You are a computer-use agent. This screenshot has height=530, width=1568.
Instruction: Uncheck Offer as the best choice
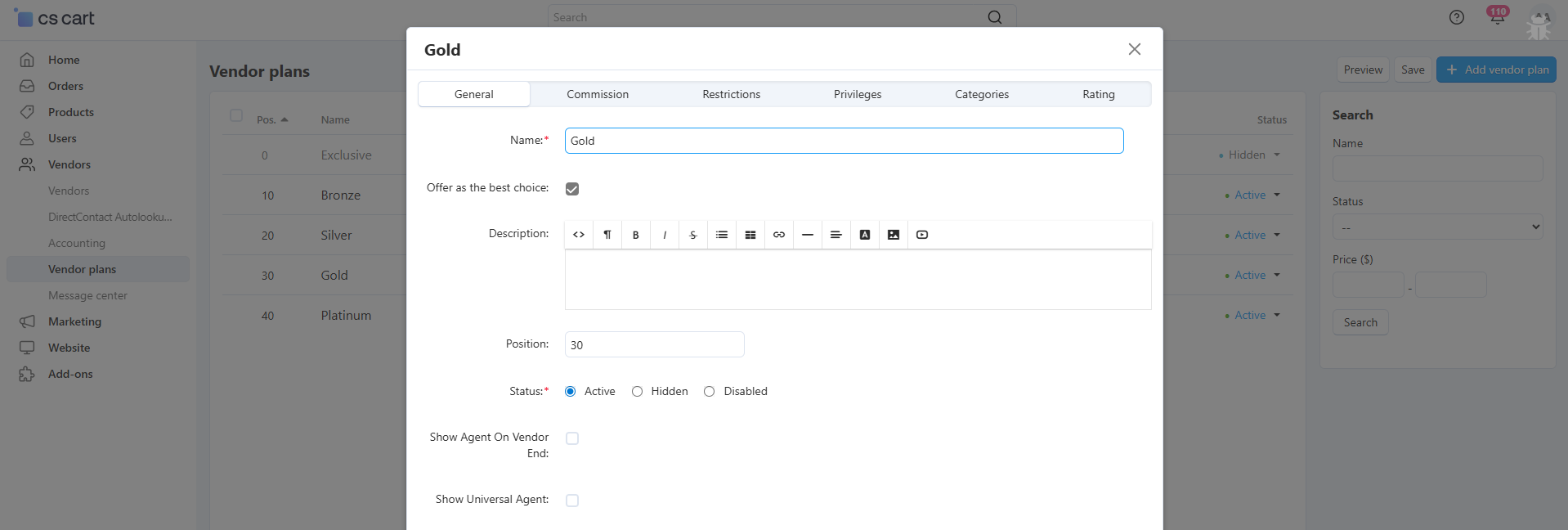(572, 189)
